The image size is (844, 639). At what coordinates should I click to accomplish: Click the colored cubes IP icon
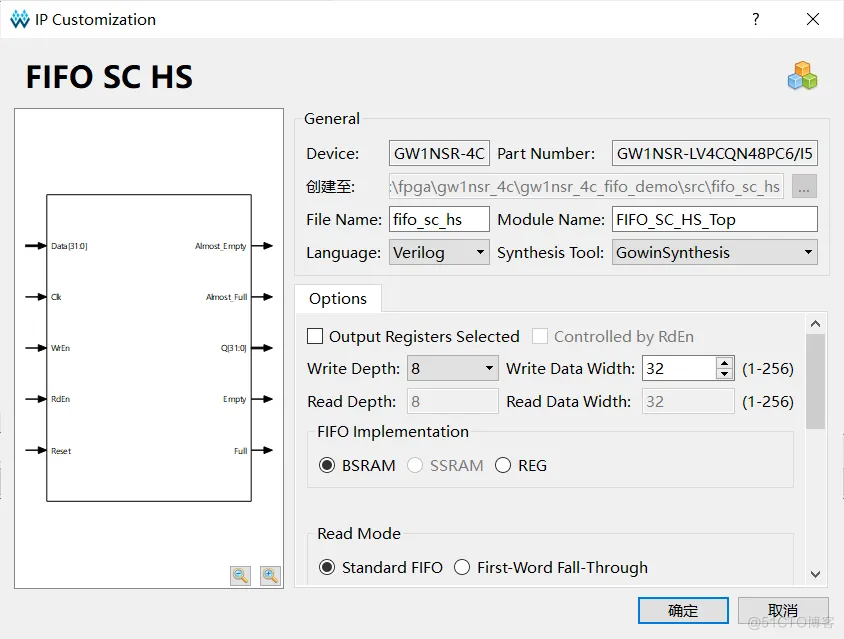[802, 75]
